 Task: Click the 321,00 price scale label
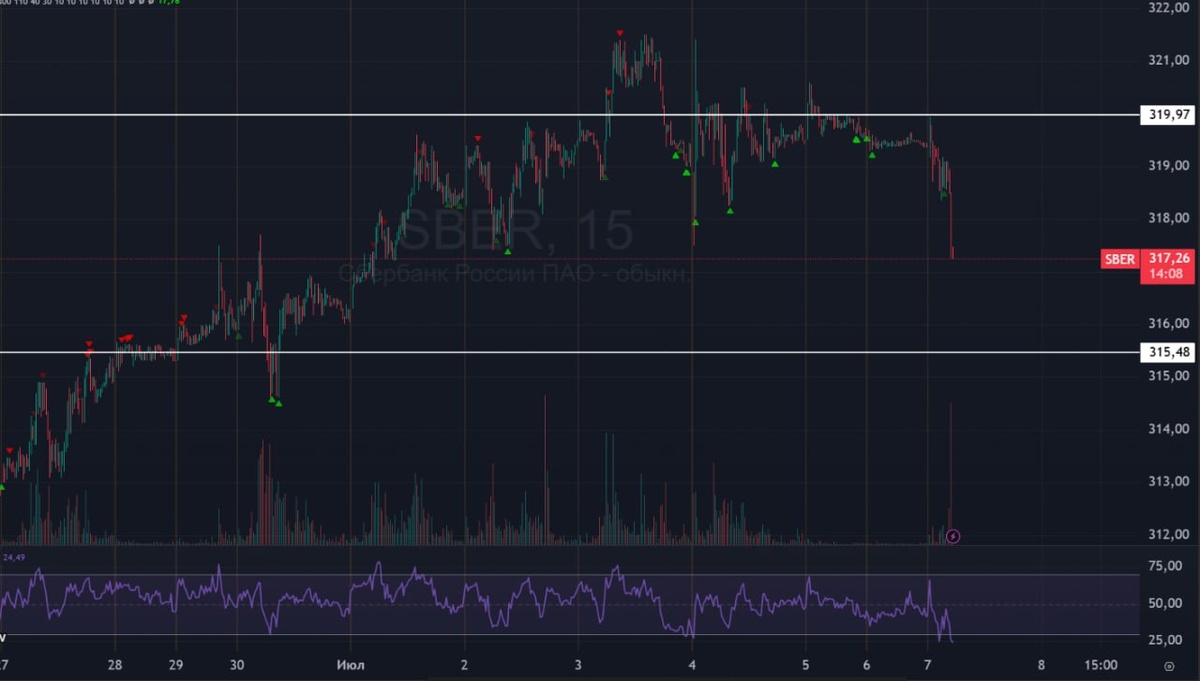tap(1168, 61)
